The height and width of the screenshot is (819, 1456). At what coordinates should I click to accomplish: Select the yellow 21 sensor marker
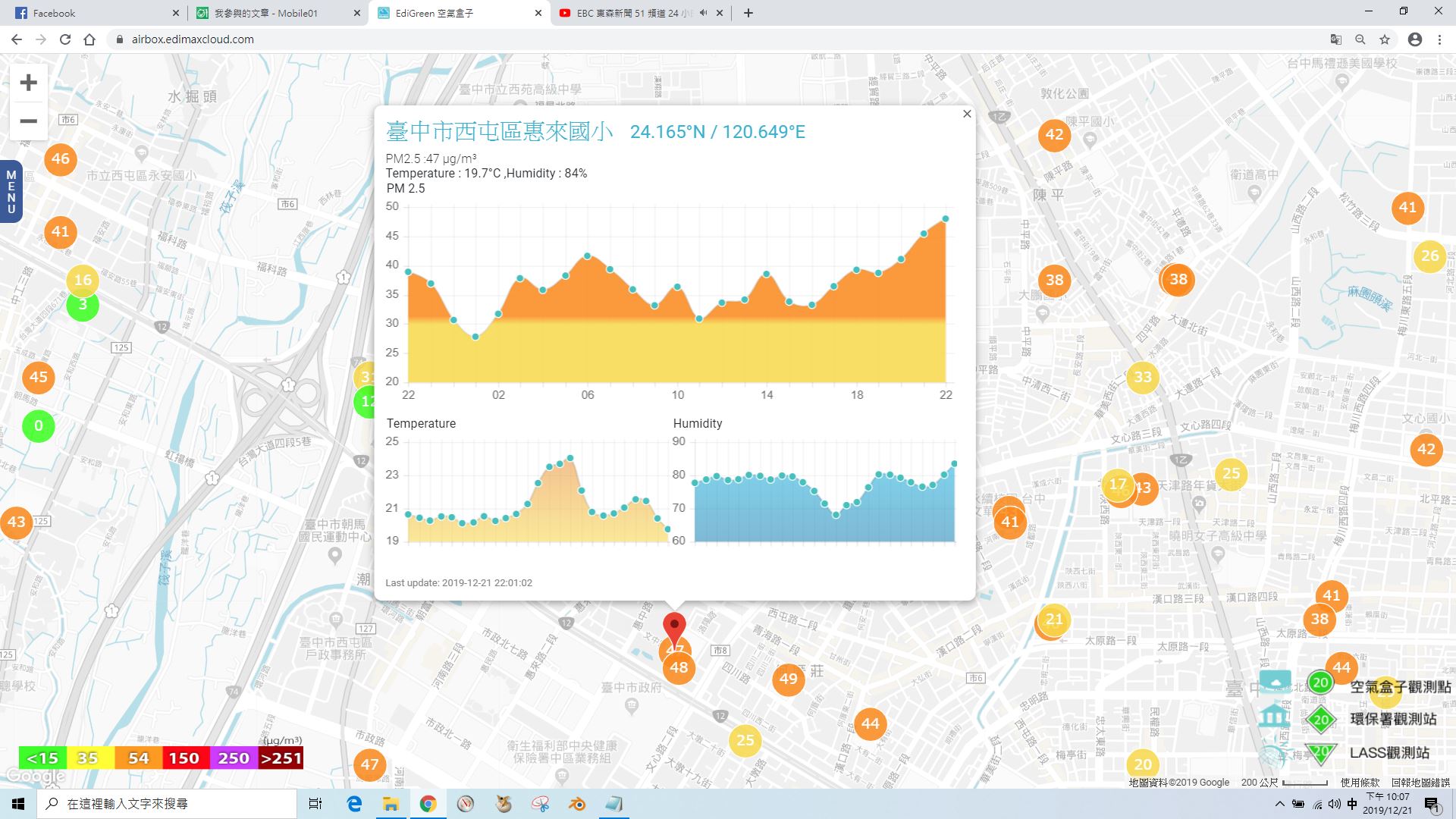tap(1054, 620)
